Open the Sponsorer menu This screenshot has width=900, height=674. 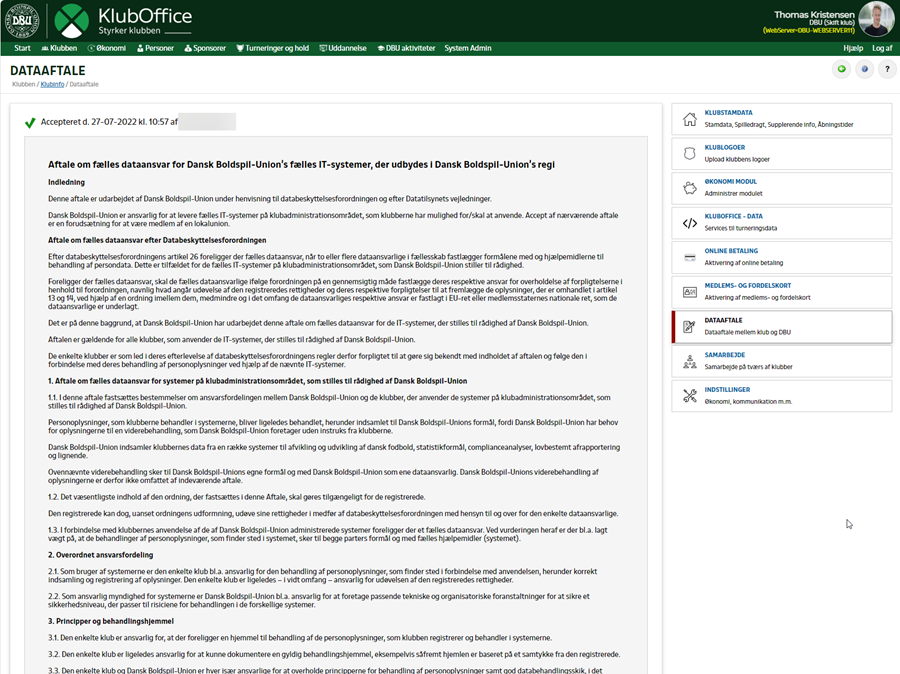click(205, 48)
